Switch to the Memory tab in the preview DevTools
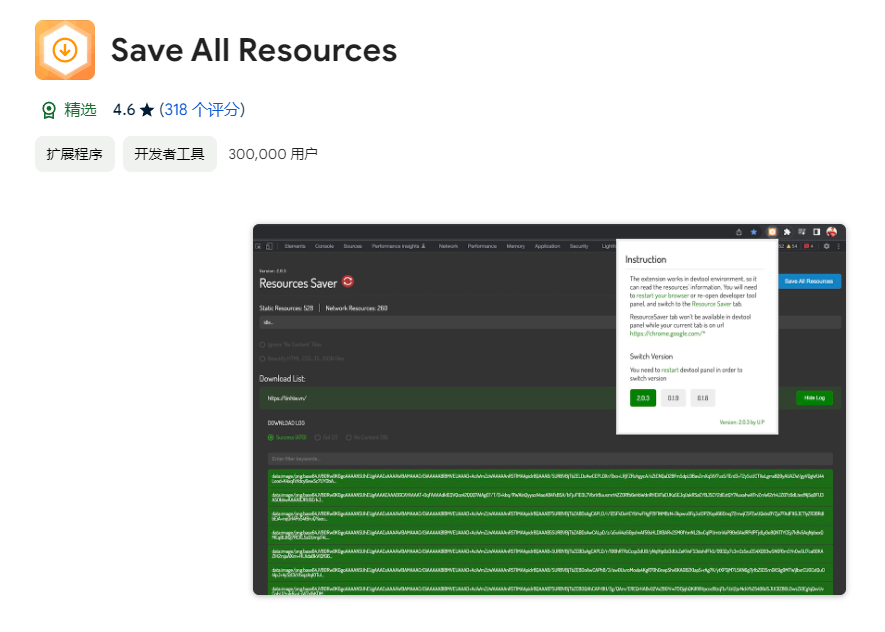 click(x=516, y=247)
